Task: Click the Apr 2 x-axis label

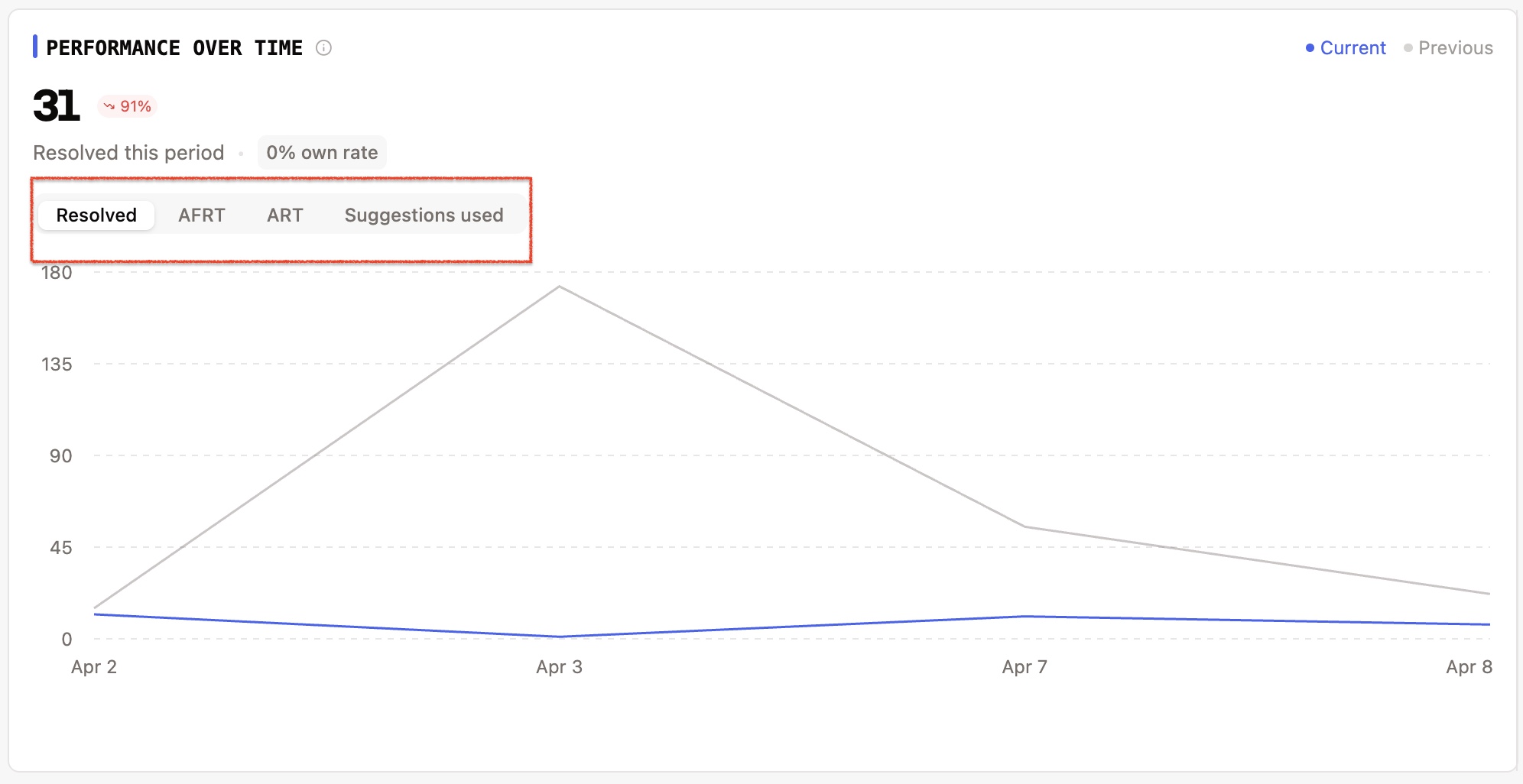Action: click(x=94, y=667)
